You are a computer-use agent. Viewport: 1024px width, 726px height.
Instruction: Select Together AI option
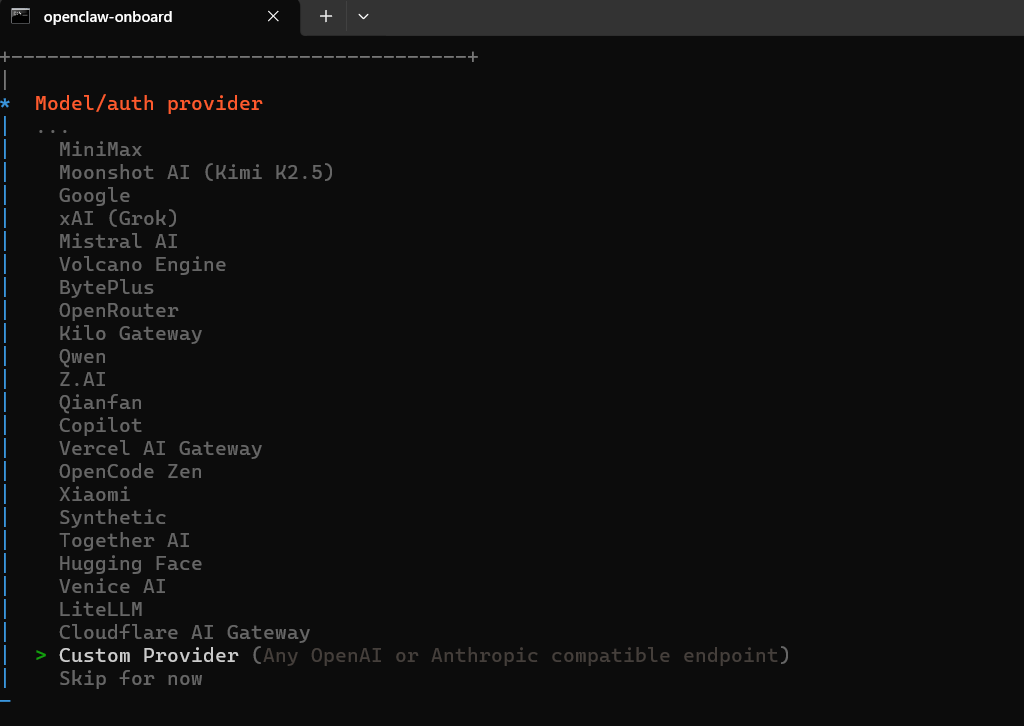(125, 541)
